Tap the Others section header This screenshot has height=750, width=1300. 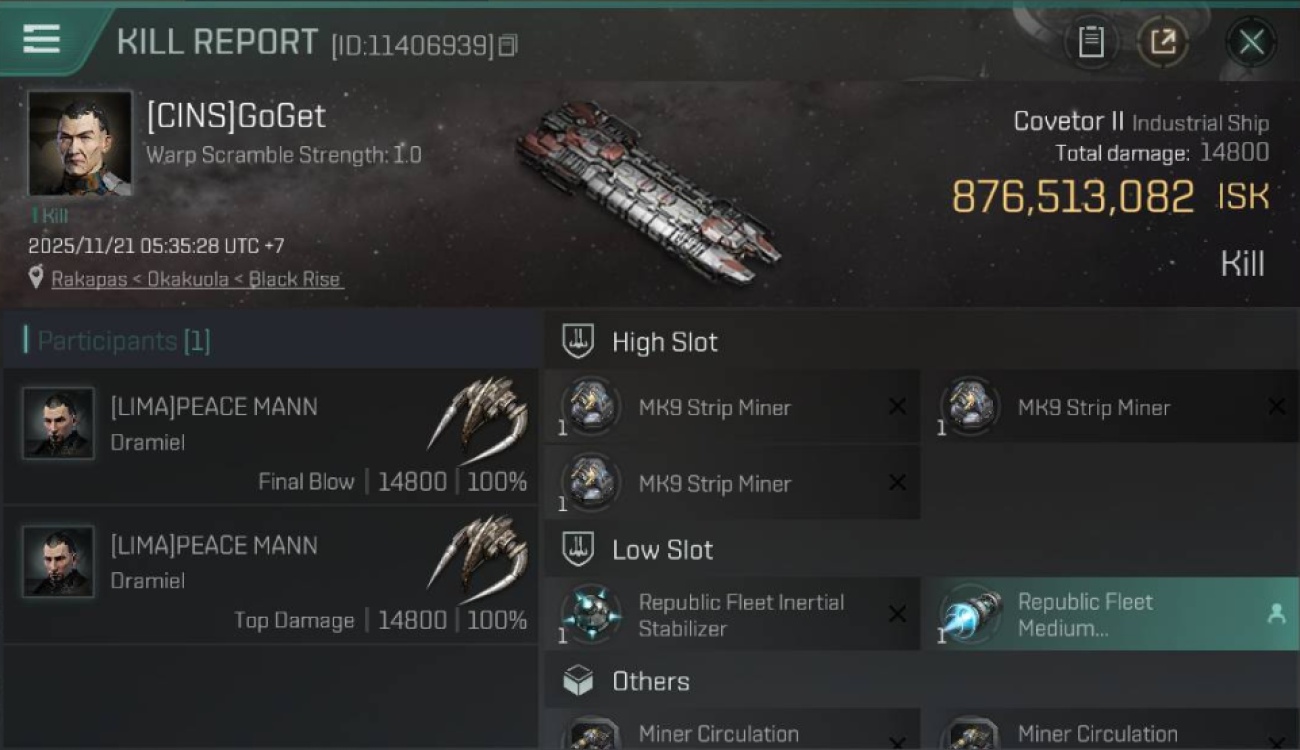point(650,682)
